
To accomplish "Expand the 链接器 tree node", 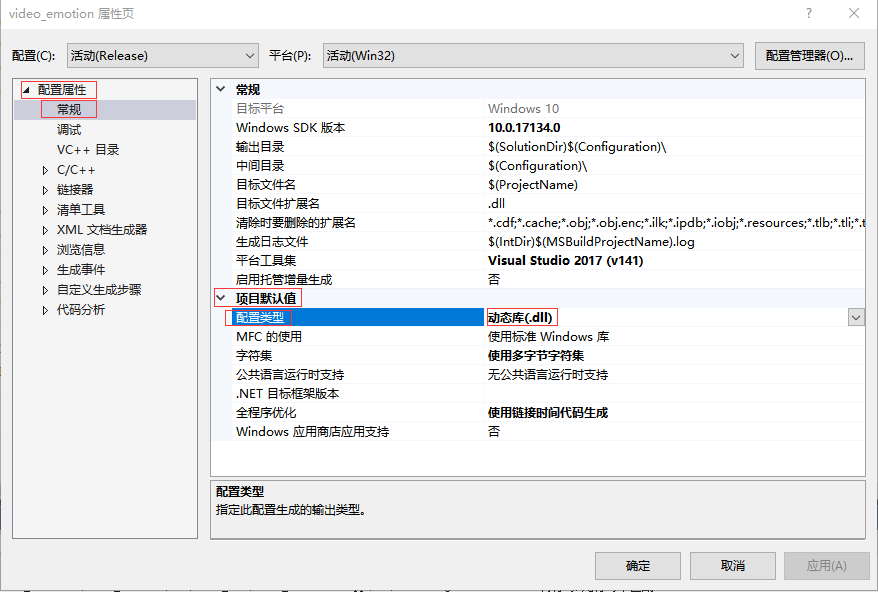I will (x=45, y=190).
